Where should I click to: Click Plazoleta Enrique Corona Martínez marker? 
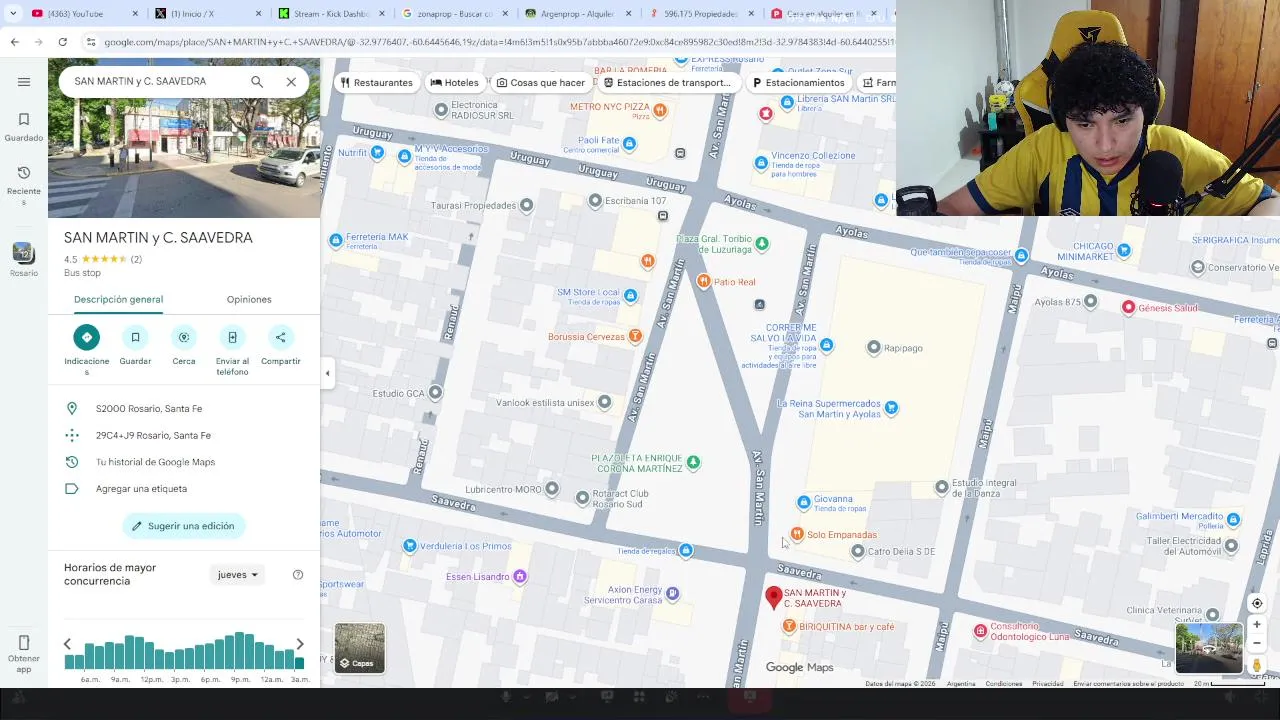pos(693,462)
